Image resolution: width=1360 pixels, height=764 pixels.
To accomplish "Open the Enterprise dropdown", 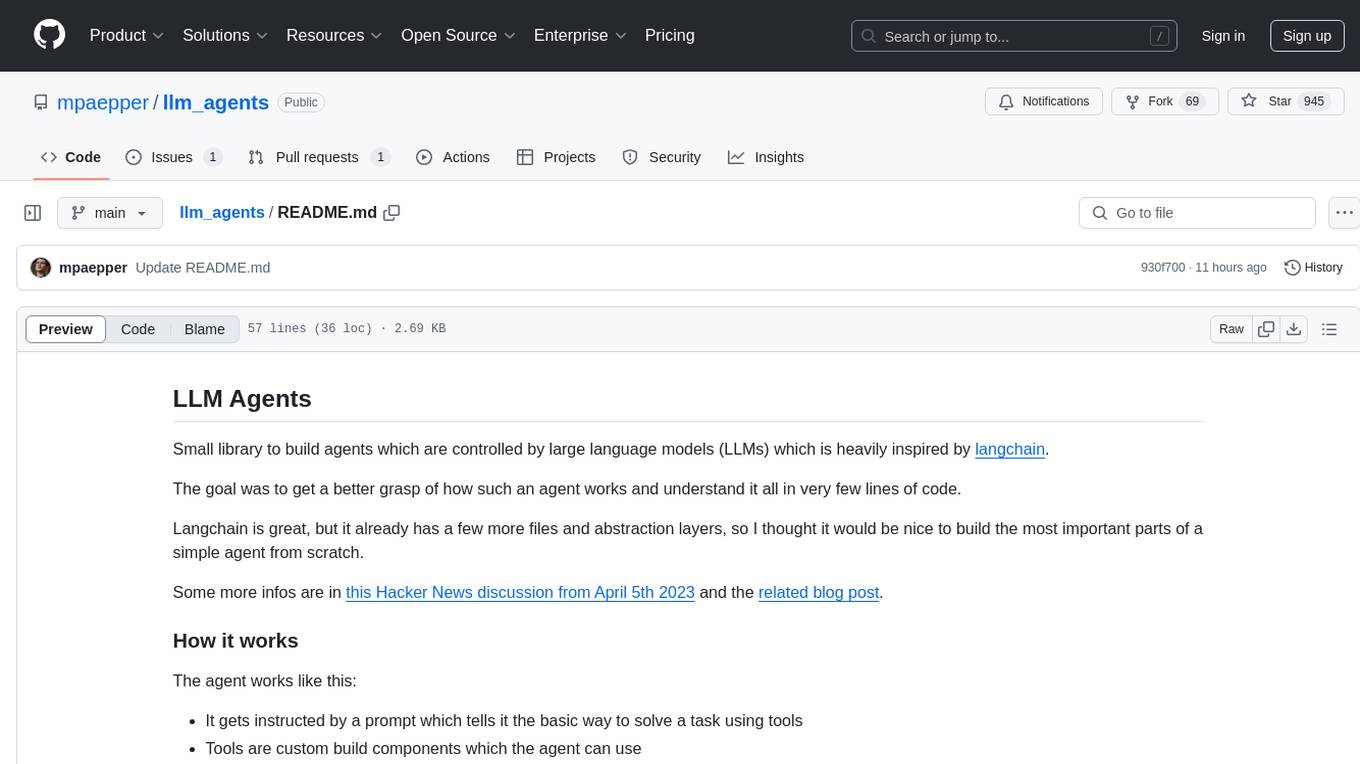I will tap(581, 35).
